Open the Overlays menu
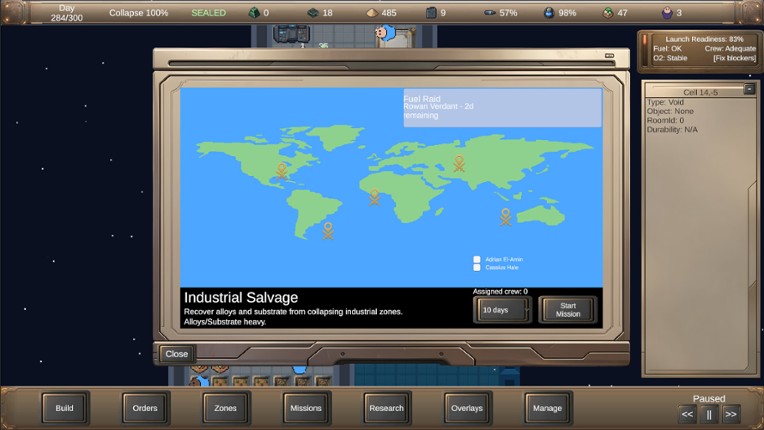 (x=467, y=408)
